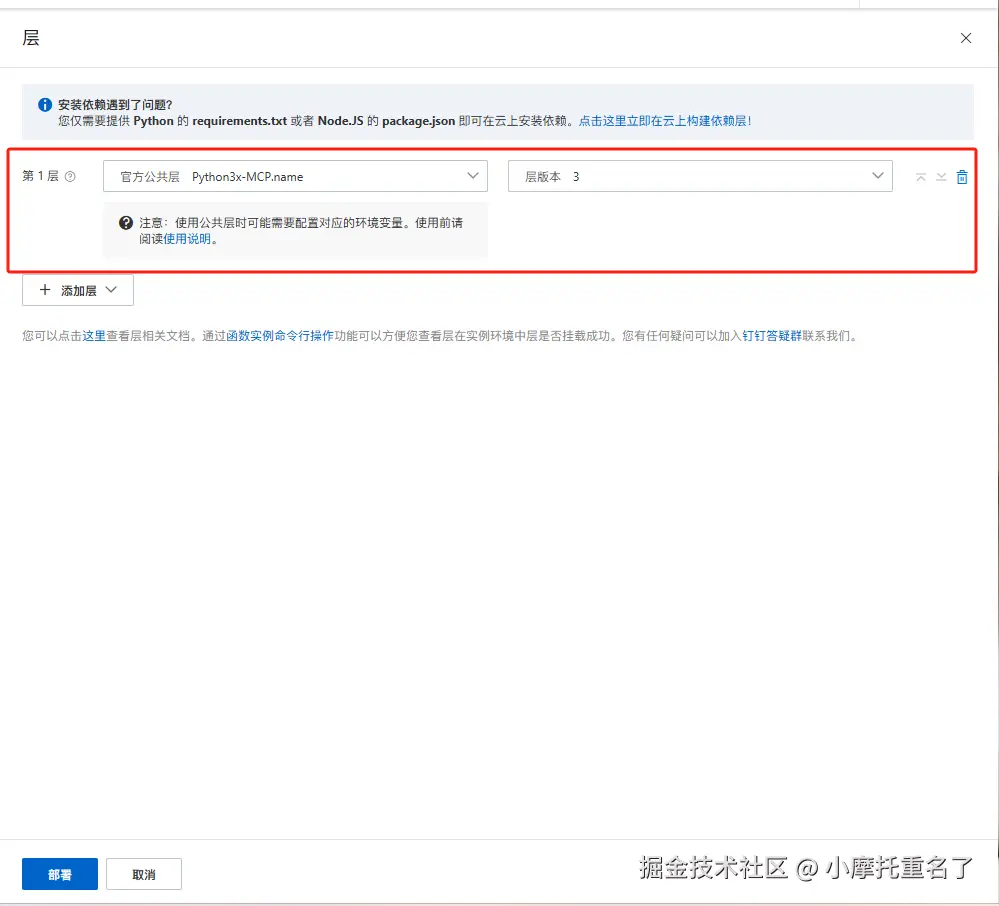
Task: Click the 部署 deploy button
Action: point(59,873)
